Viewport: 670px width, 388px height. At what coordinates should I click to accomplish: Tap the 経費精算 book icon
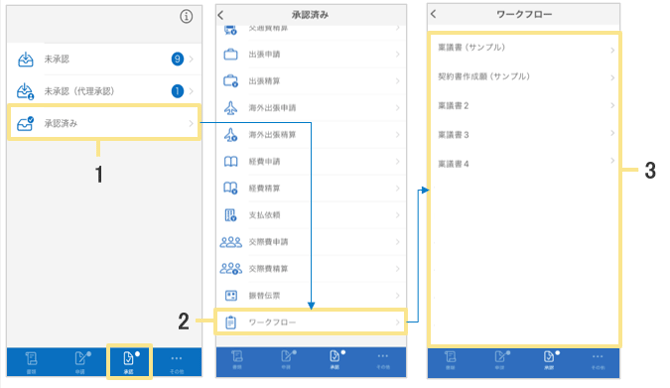231,188
